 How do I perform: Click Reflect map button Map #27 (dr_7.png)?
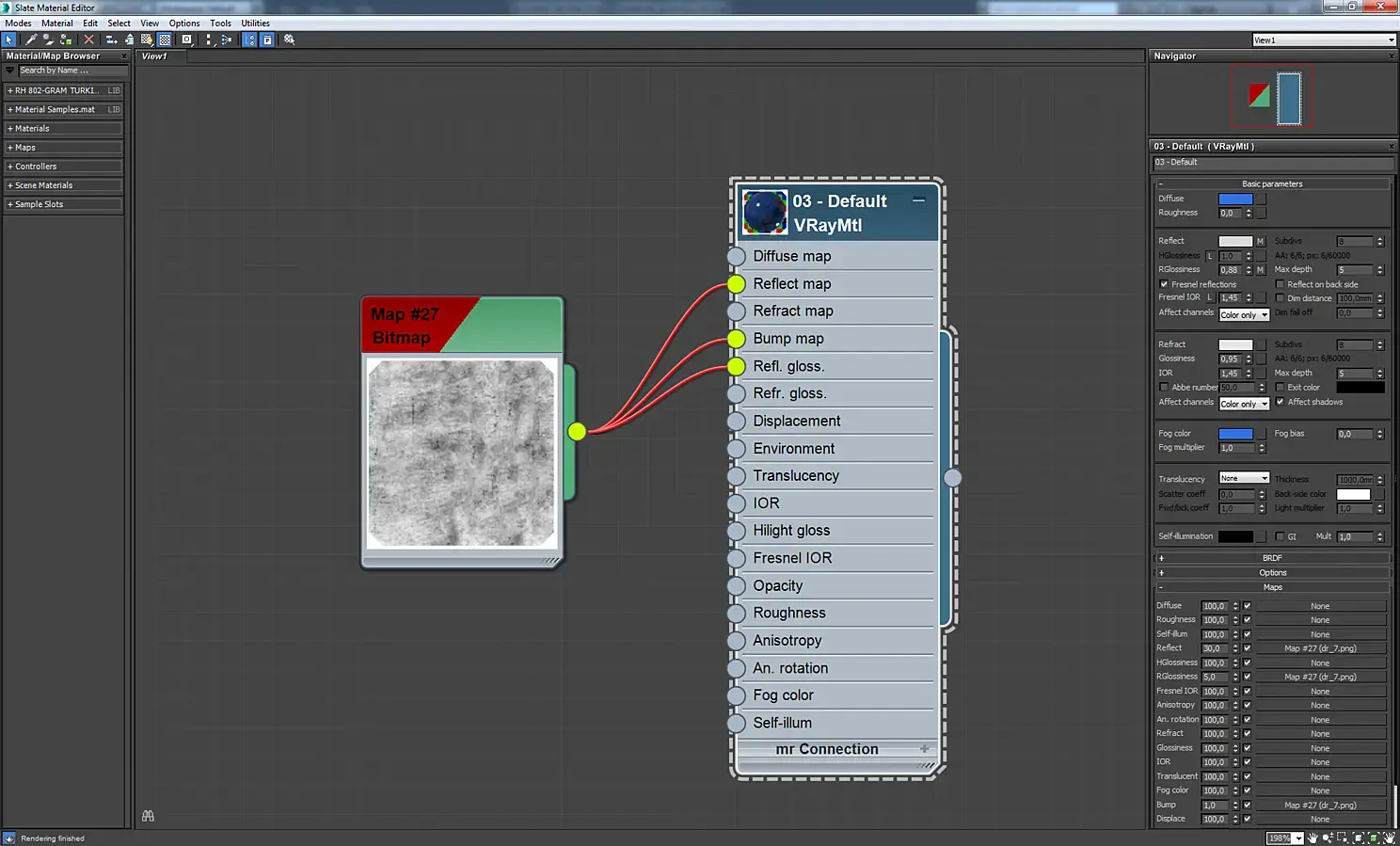click(1320, 648)
